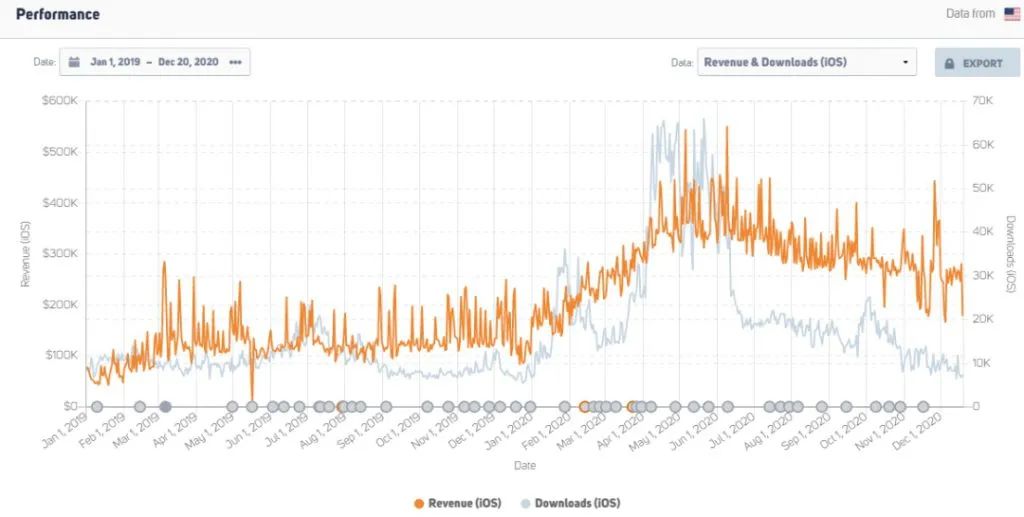Click the arrow of the Data dropdown

point(905,62)
